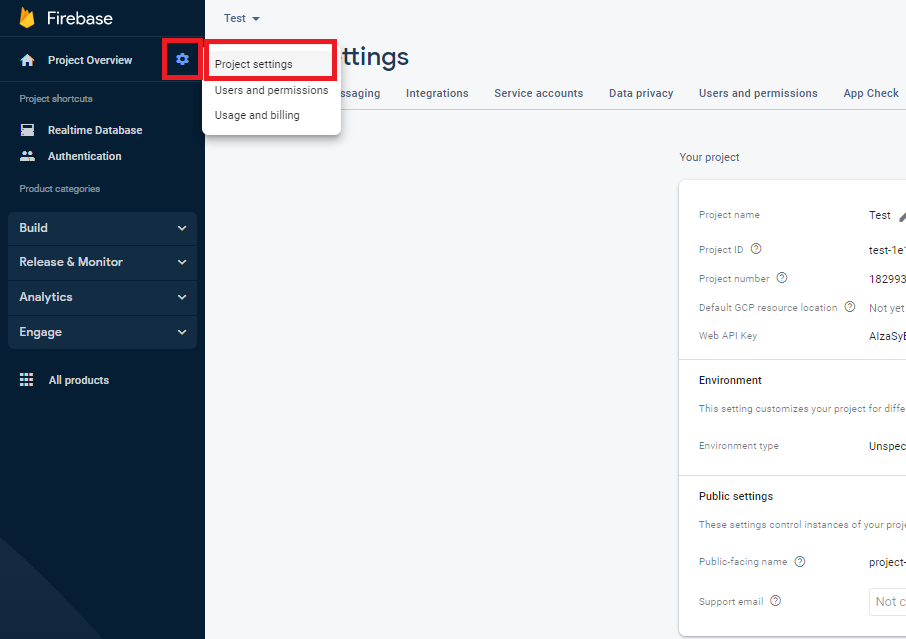Open Project Overview link
This screenshot has height=639, width=906.
point(90,60)
